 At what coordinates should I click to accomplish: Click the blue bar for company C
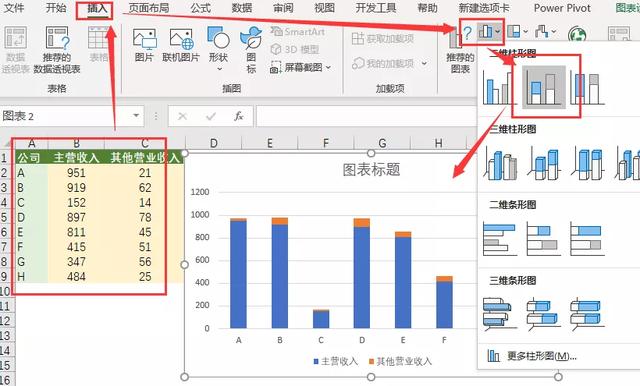tap(321, 319)
